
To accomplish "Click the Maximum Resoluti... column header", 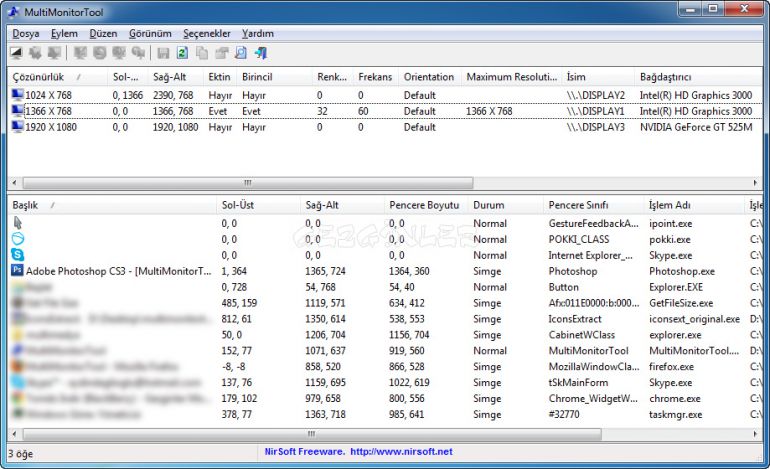I will [511, 77].
